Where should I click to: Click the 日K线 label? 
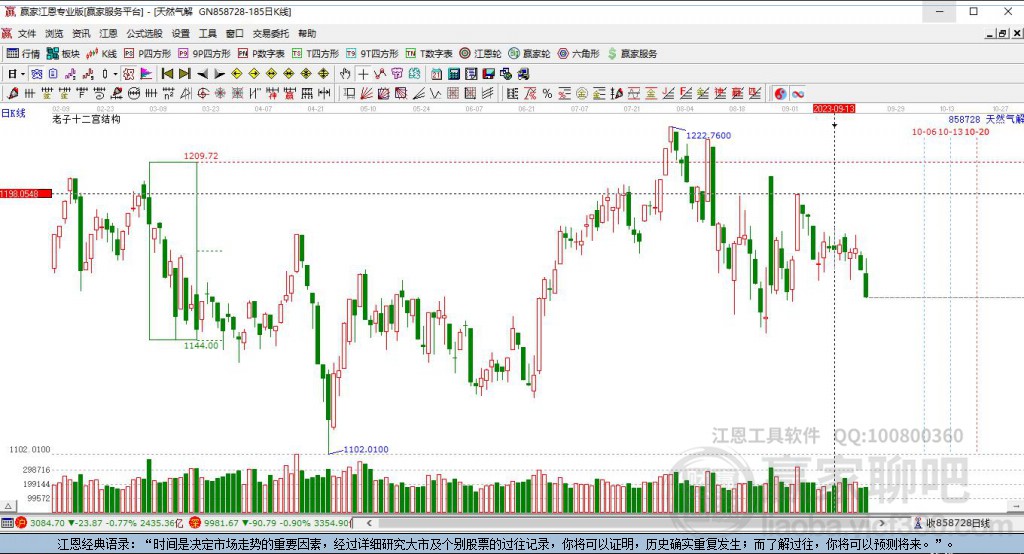coord(13,113)
